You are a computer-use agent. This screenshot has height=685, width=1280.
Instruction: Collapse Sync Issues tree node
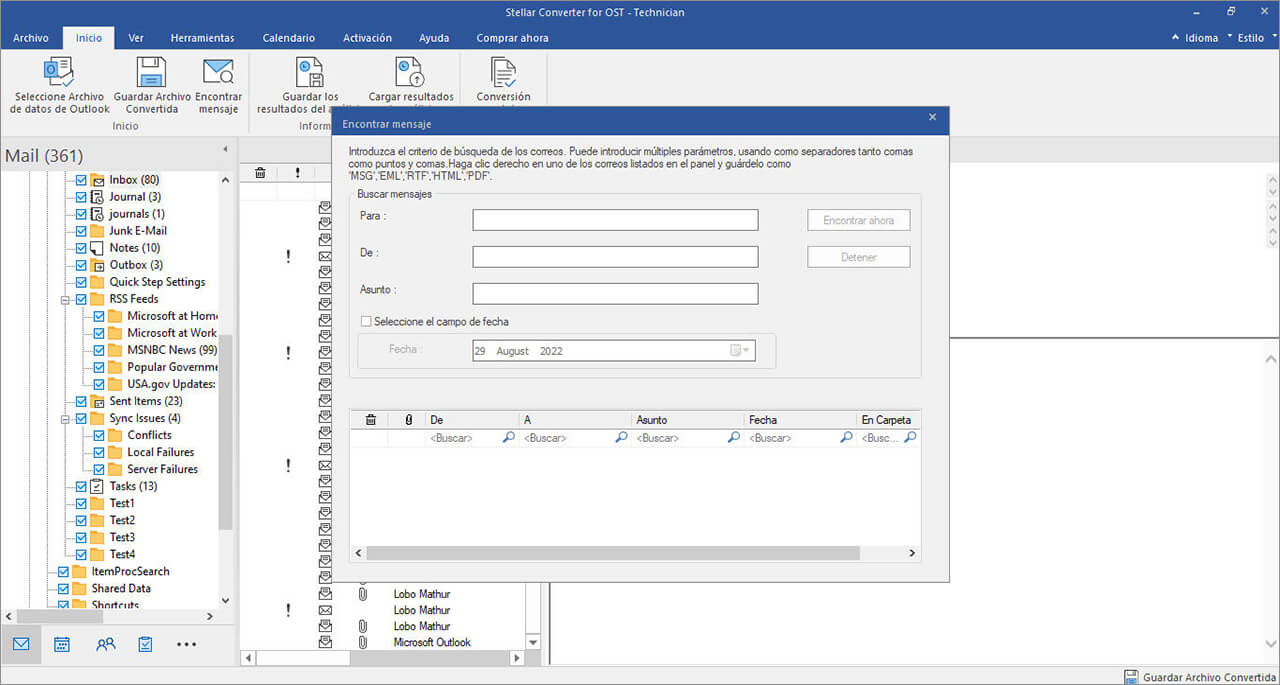[x=65, y=418]
